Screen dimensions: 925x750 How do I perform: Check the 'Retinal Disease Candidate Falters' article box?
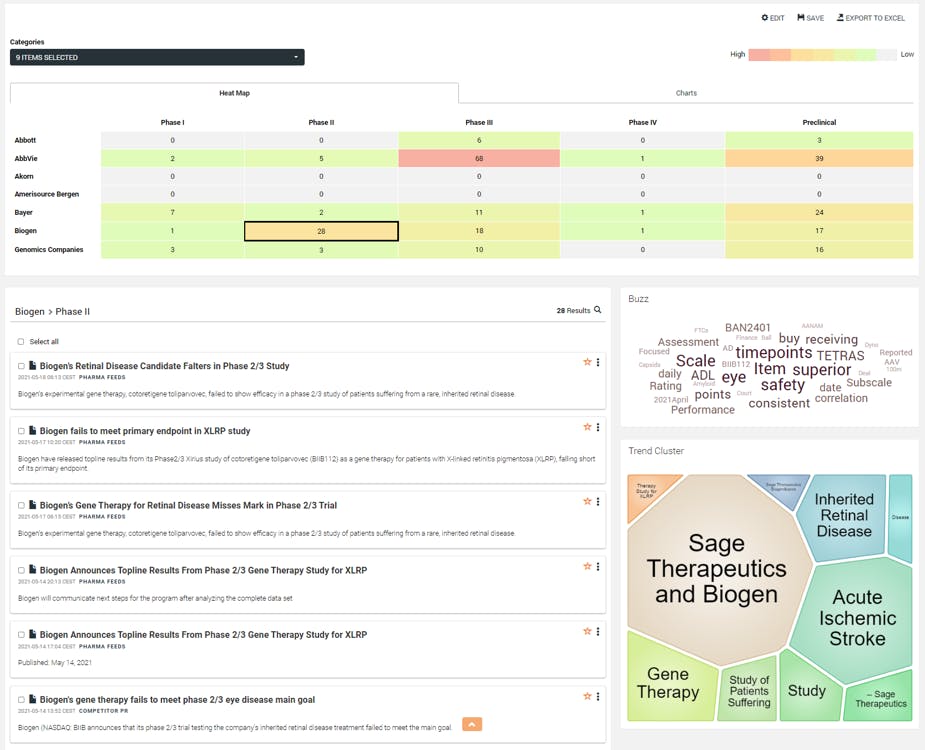21,366
